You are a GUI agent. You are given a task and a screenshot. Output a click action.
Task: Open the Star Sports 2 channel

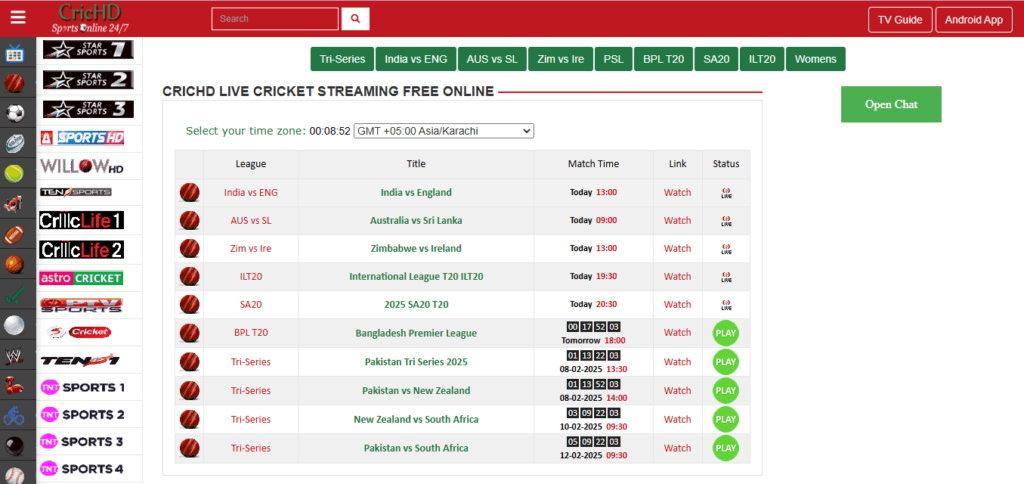(87, 79)
